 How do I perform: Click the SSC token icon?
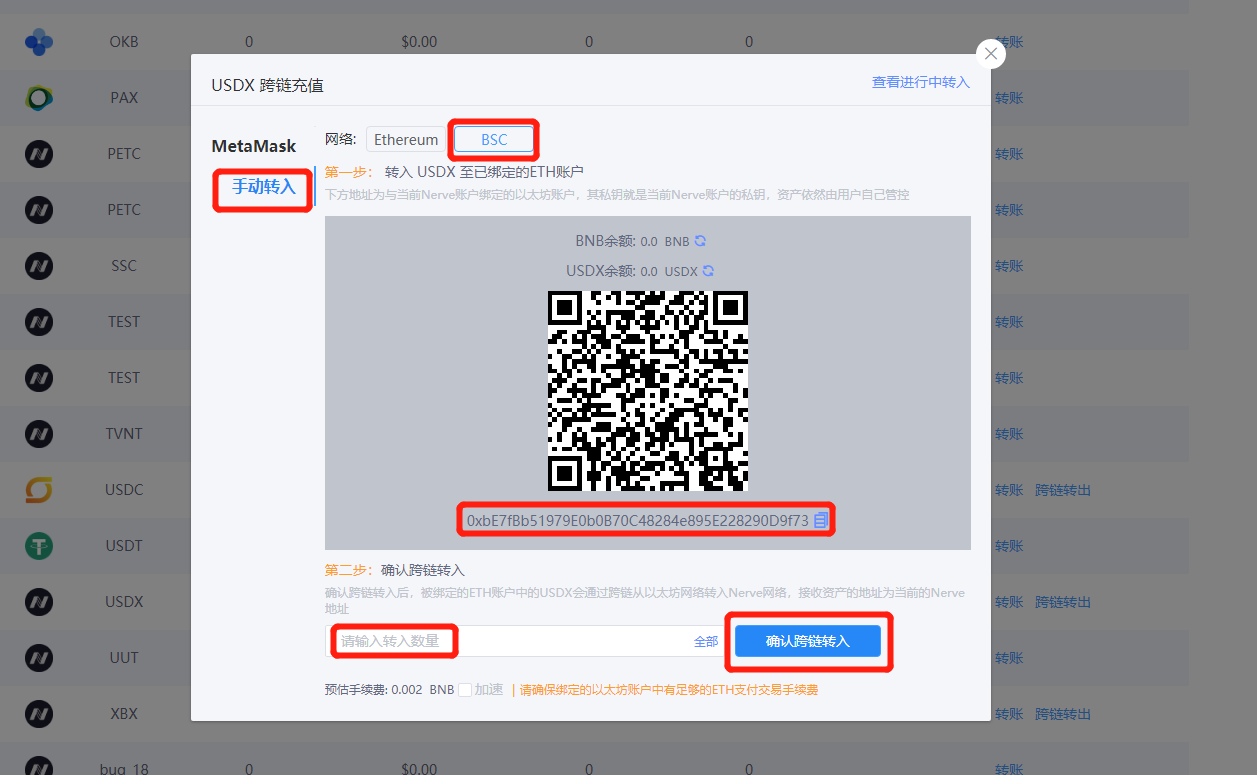[x=39, y=266]
